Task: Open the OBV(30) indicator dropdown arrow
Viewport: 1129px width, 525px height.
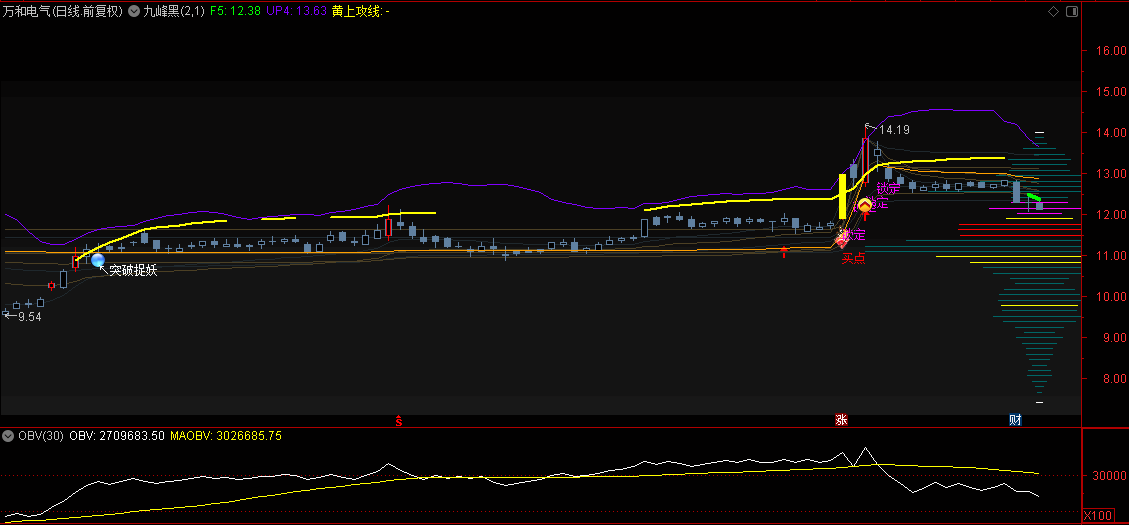Action: (x=8, y=436)
